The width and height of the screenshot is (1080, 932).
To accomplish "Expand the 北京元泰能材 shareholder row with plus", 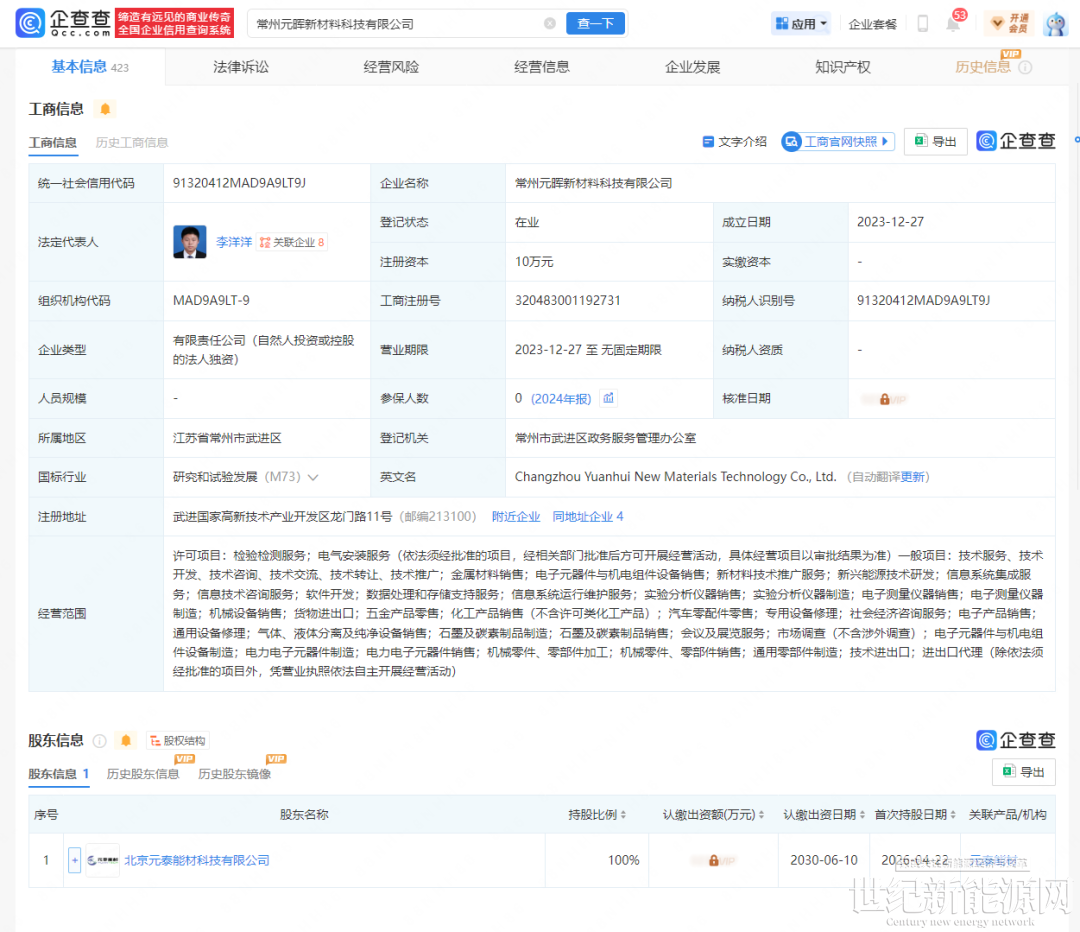I will 74,860.
